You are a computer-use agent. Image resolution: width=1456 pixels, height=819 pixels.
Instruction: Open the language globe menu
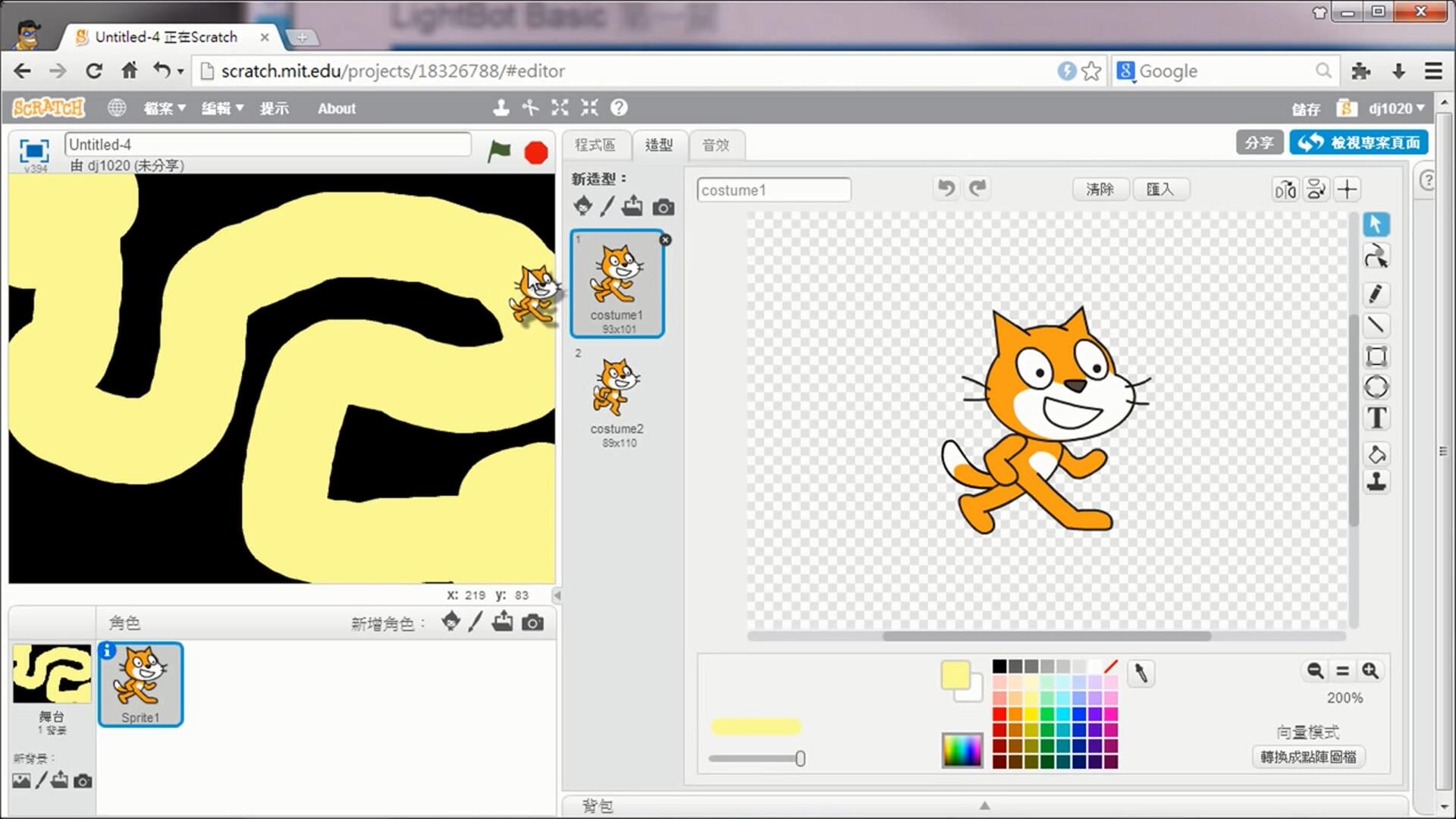116,108
